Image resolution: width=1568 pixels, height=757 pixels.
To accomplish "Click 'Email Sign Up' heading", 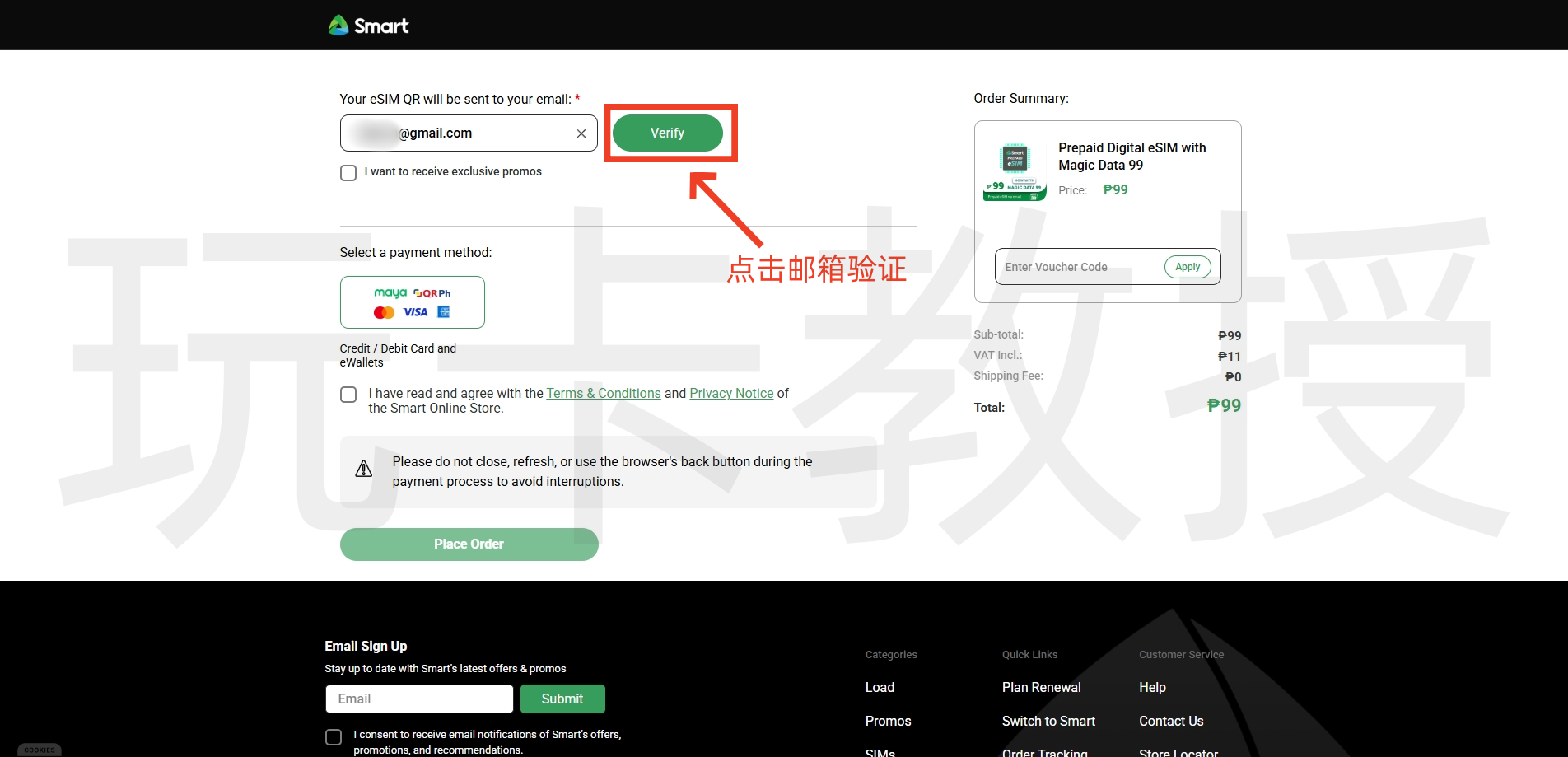I will click(x=366, y=646).
